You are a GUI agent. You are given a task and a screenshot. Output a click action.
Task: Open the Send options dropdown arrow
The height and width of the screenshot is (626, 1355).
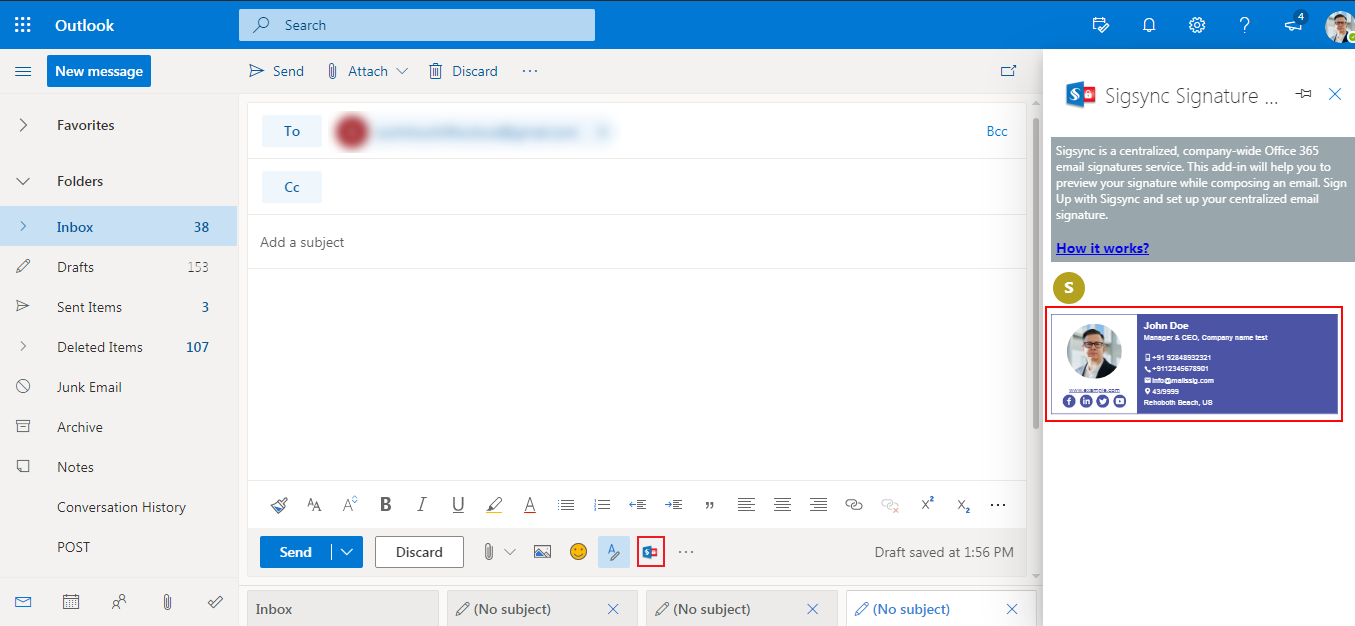(x=347, y=552)
